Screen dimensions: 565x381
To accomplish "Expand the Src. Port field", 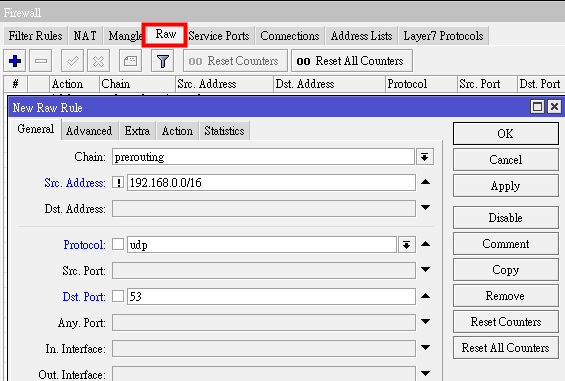I will [426, 270].
